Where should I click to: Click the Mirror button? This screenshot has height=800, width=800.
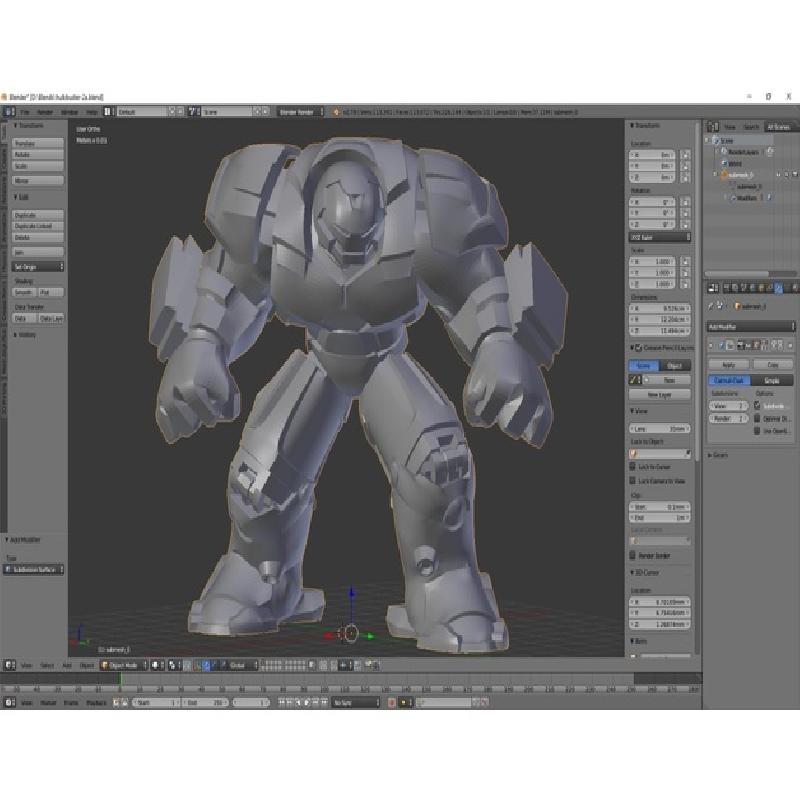[38, 181]
